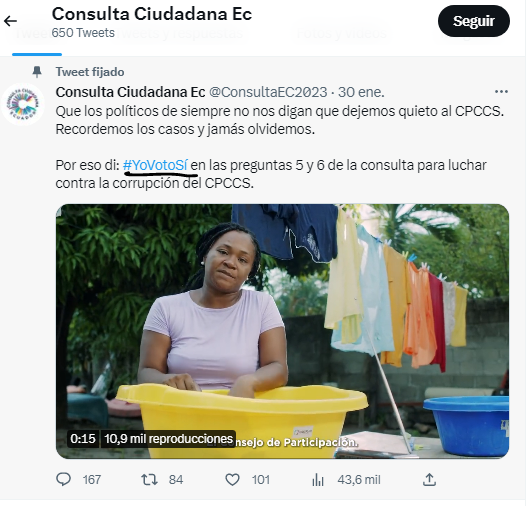527x506 pixels.
Task: Play the video of woman washing clothes
Action: [x=282, y=331]
